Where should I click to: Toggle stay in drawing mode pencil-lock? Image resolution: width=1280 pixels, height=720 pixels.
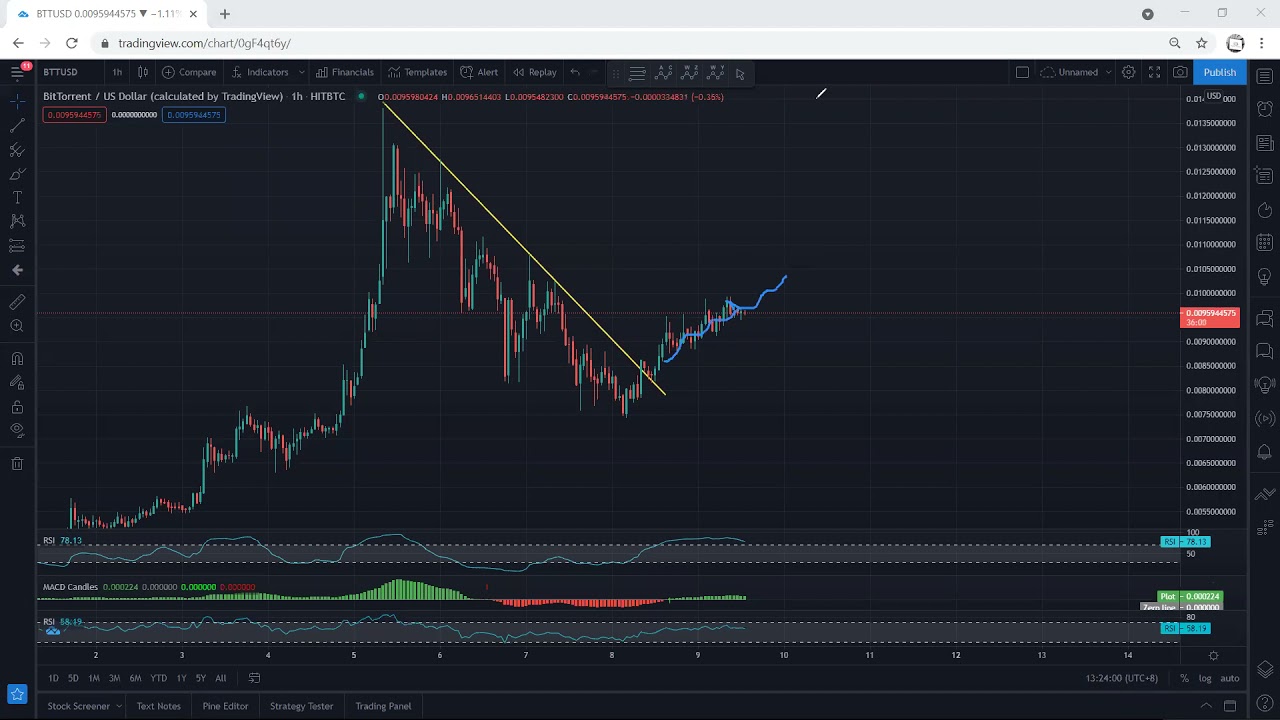[x=17, y=382]
